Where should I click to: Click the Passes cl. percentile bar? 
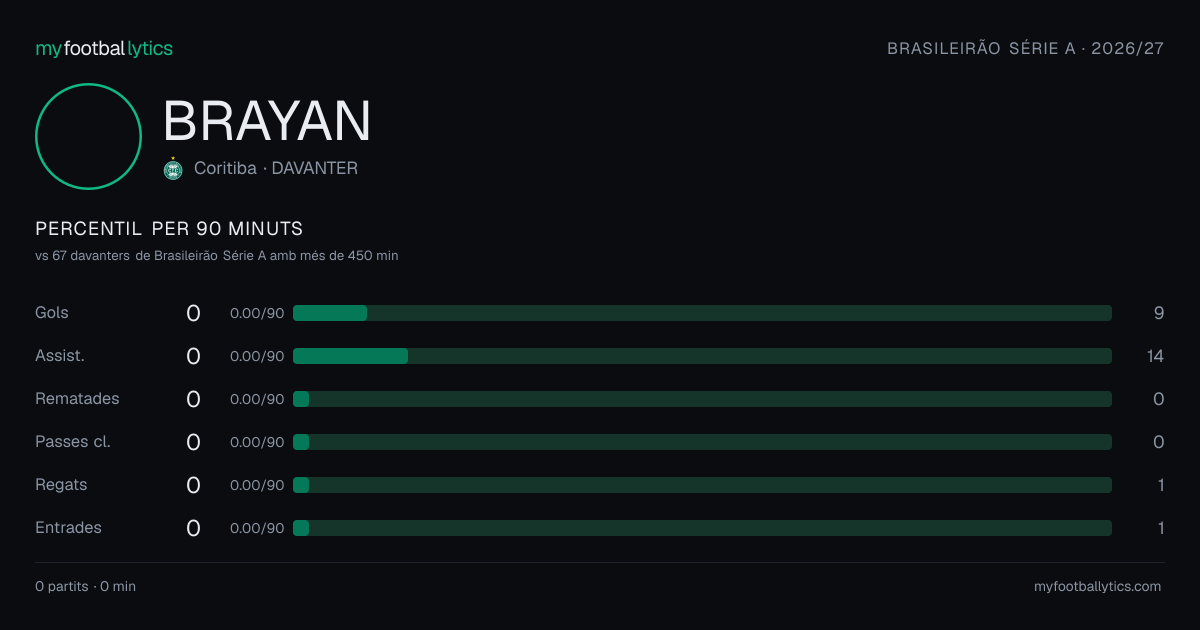[x=702, y=442]
